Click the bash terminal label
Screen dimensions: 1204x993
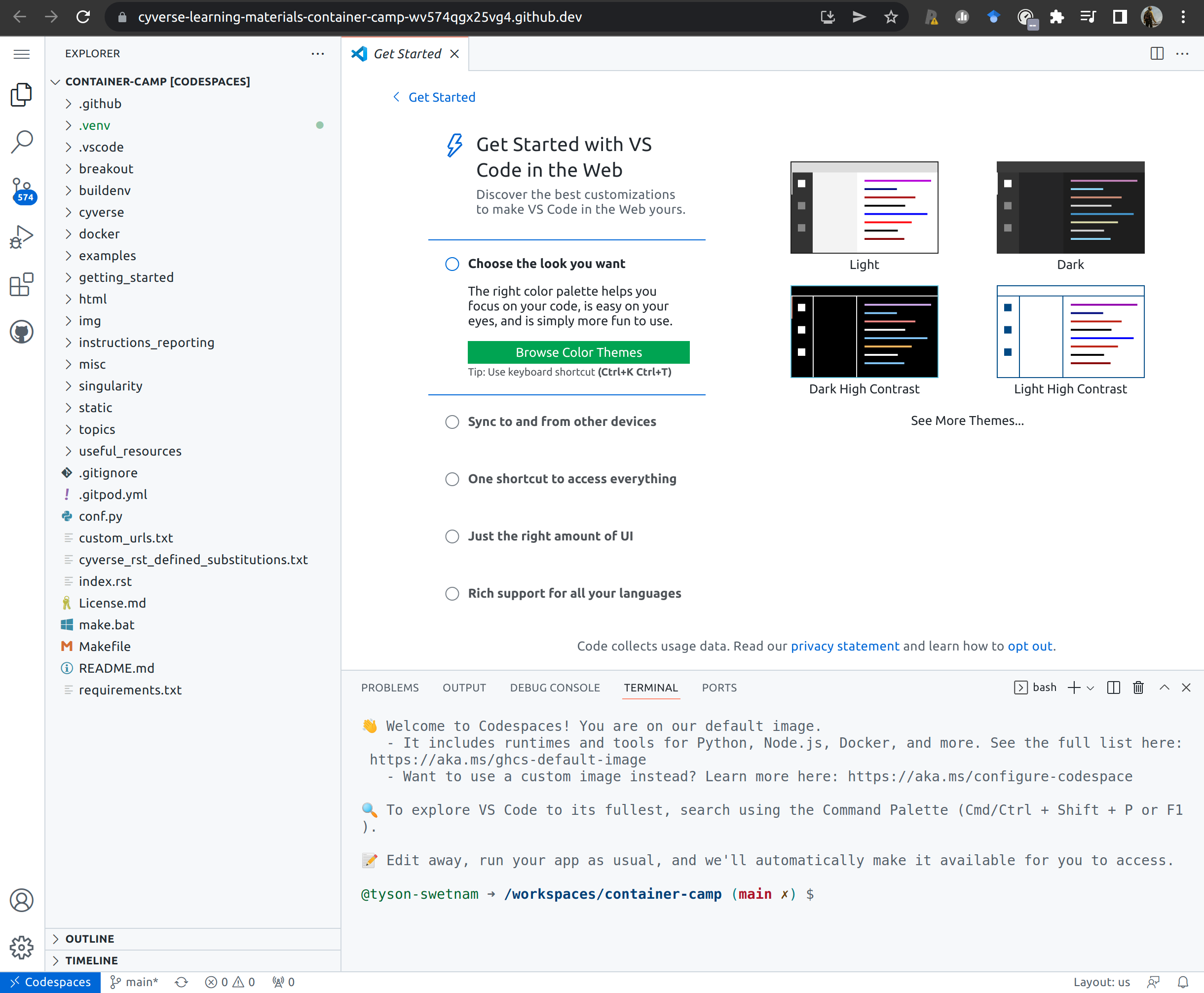point(1035,687)
